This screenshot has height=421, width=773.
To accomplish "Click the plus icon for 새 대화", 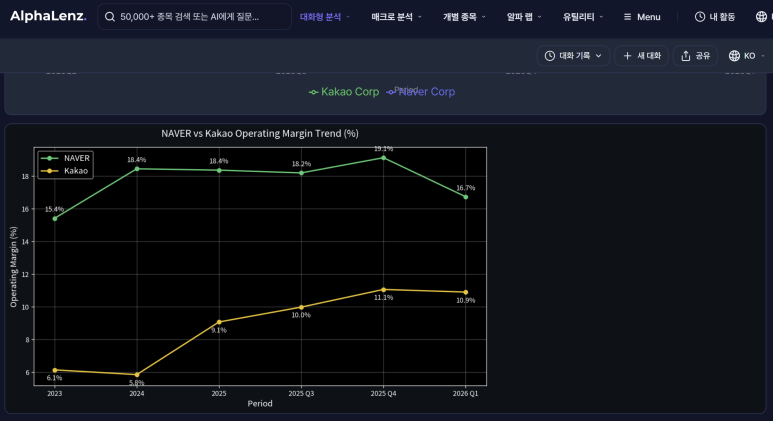I will 627,56.
